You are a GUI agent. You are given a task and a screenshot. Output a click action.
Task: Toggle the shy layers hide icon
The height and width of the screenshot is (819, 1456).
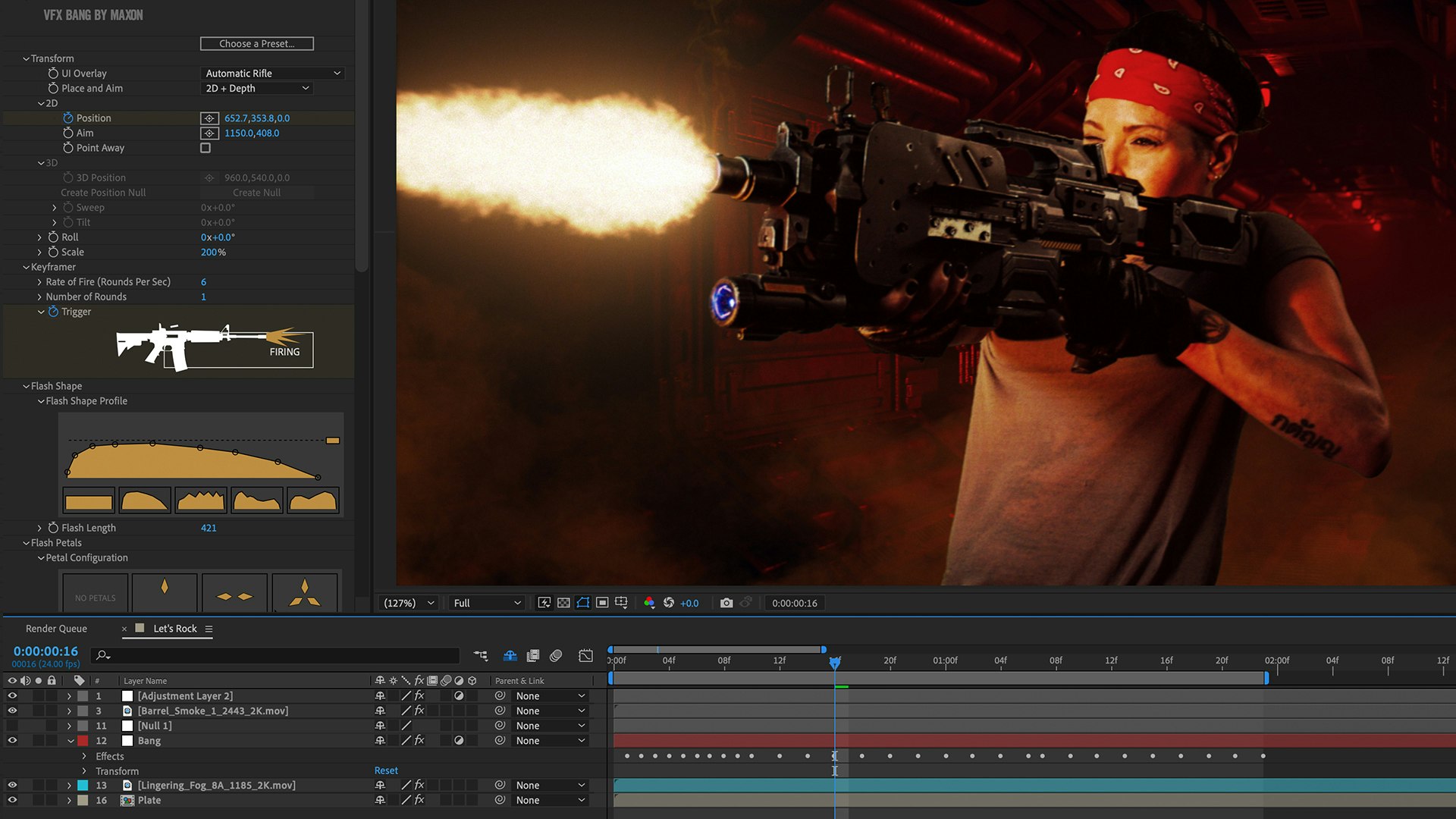click(510, 655)
